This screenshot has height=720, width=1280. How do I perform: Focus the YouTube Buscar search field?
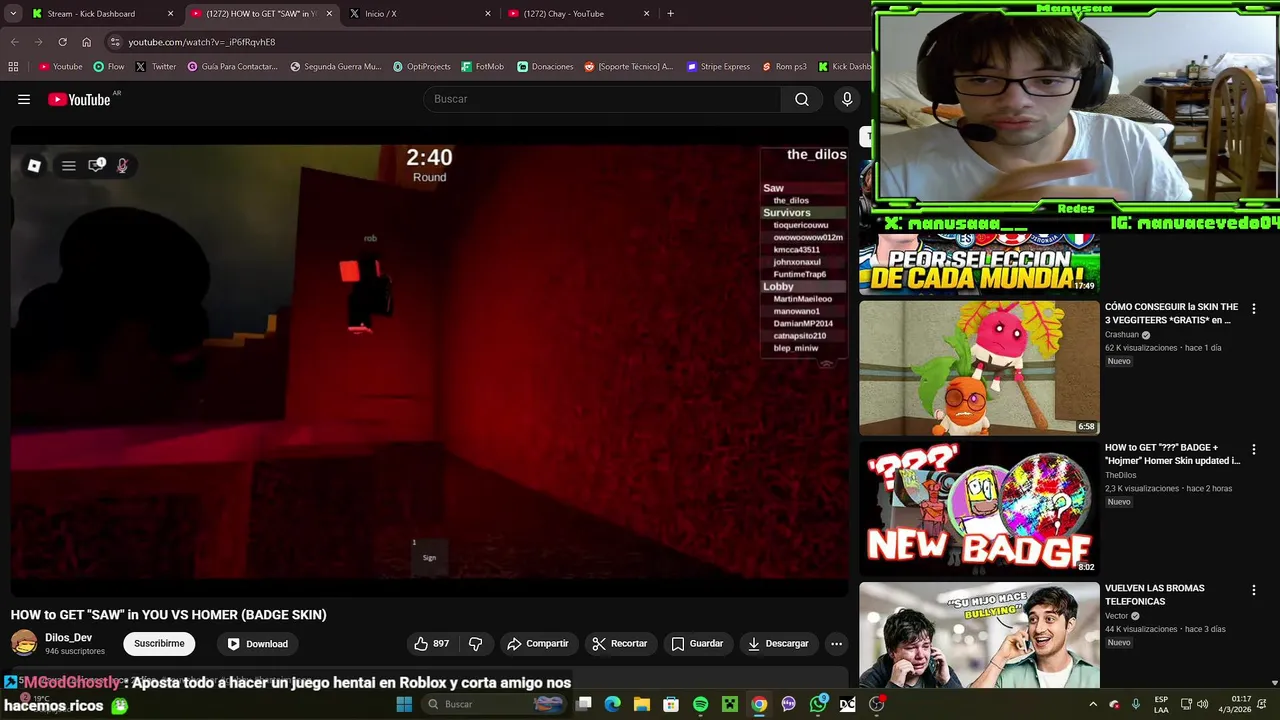point(602,99)
